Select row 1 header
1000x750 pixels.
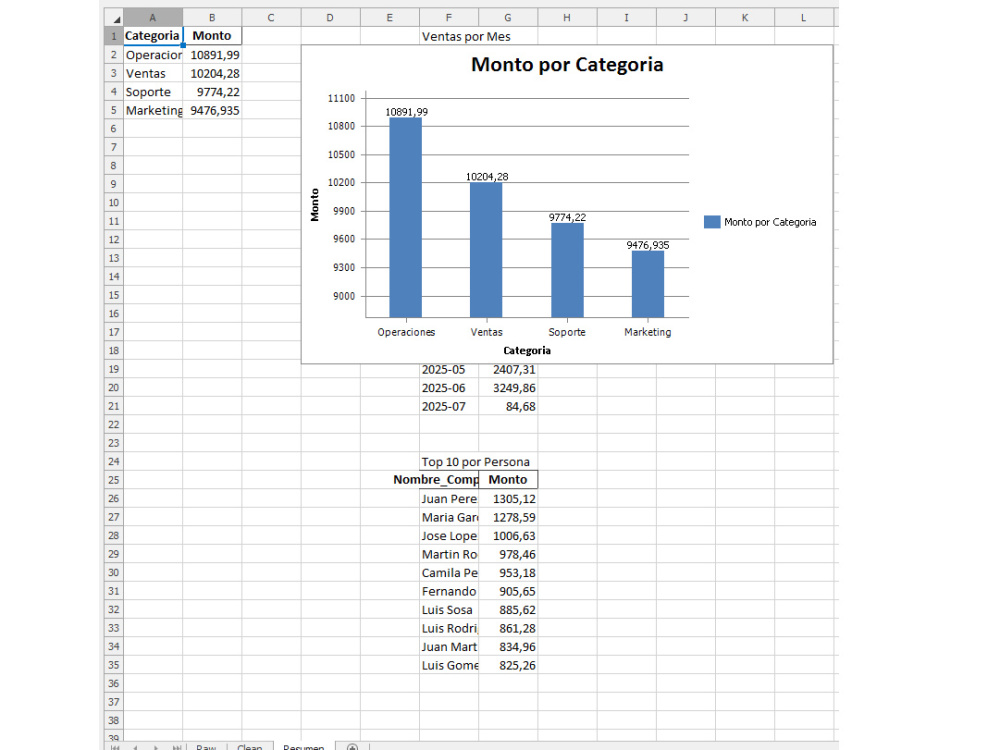click(114, 36)
